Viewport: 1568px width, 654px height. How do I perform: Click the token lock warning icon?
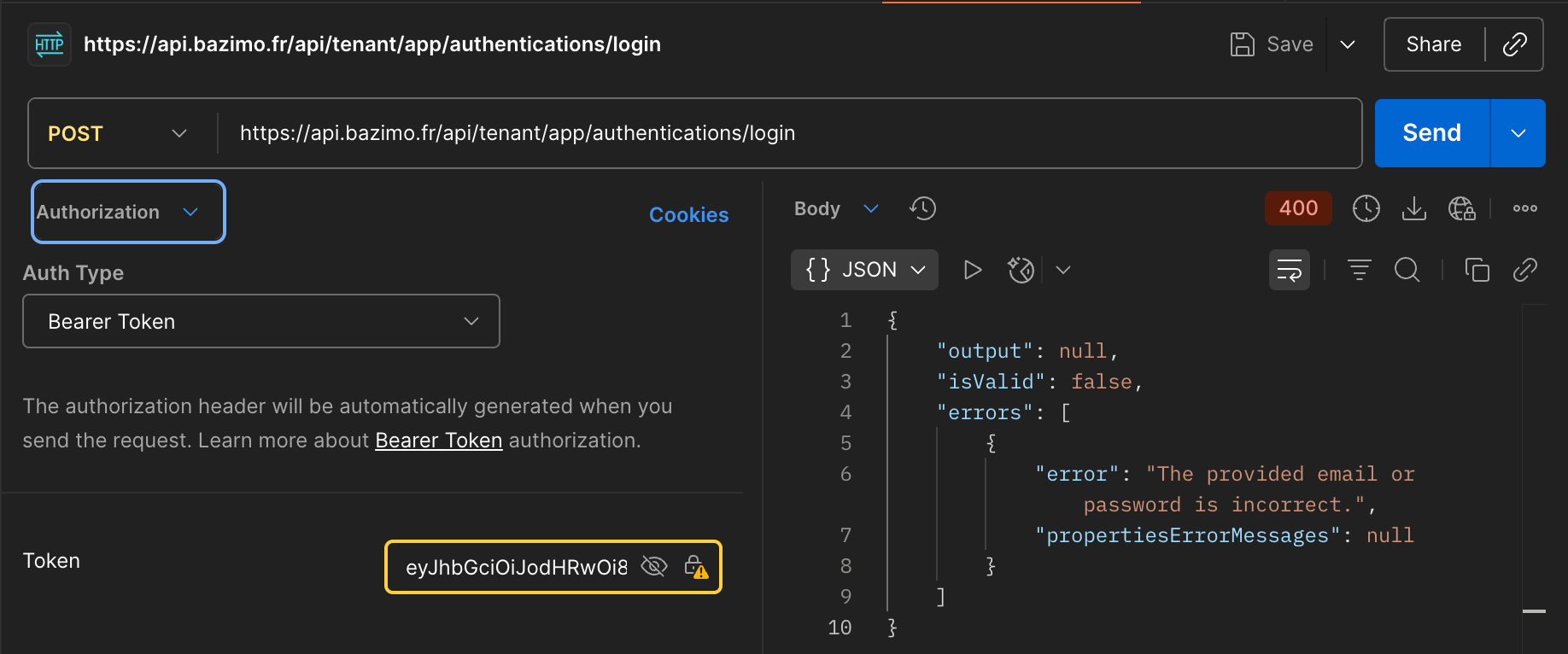tap(696, 567)
